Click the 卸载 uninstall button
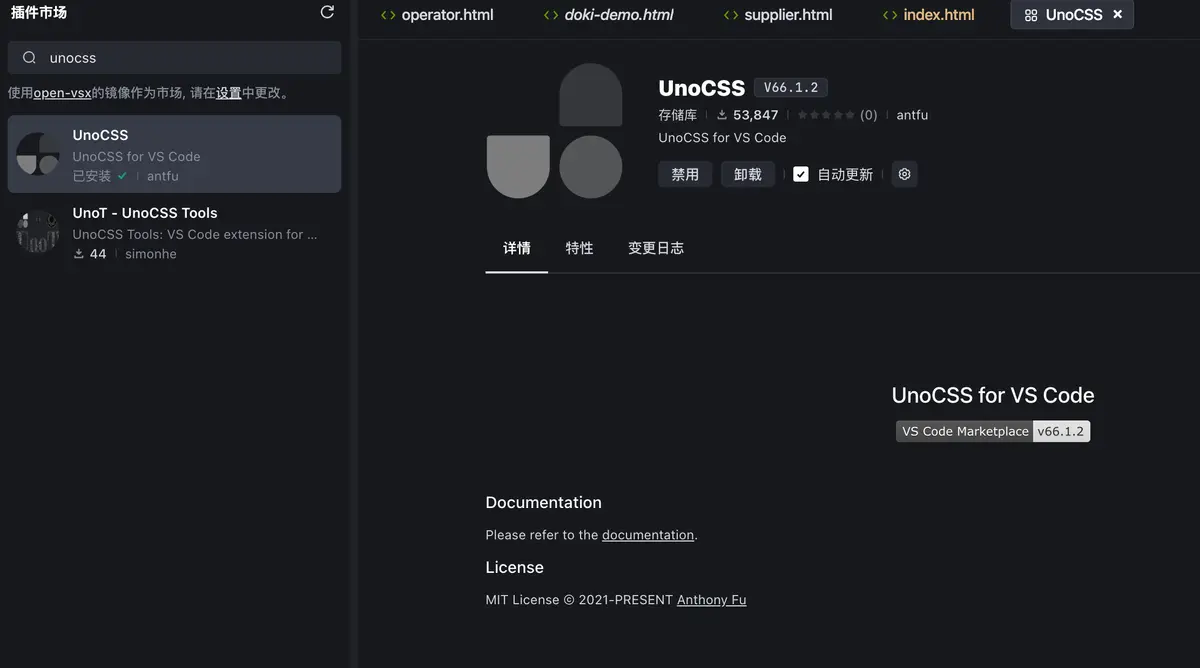The image size is (1200, 668). [x=748, y=173]
